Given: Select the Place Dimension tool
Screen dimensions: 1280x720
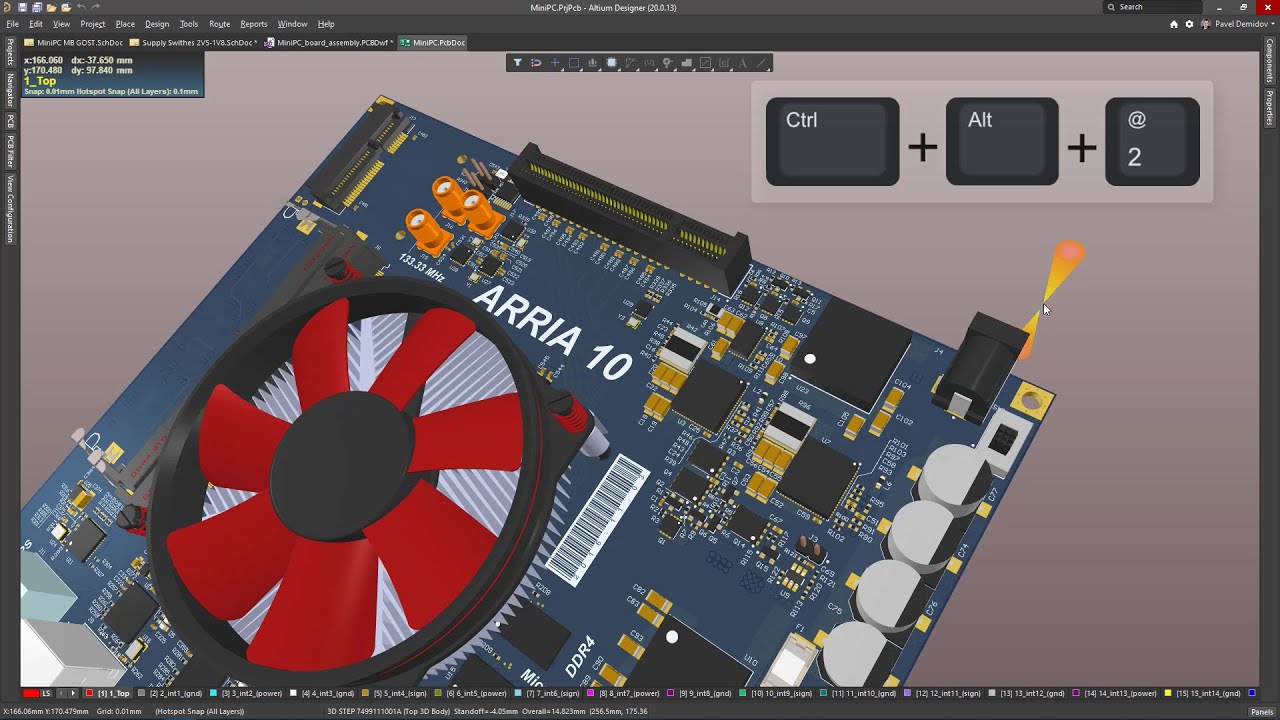Looking at the screenshot, I should [724, 63].
